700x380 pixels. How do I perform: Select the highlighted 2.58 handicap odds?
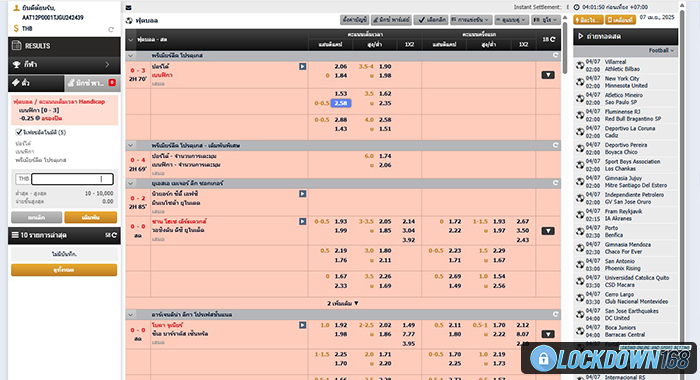point(341,103)
